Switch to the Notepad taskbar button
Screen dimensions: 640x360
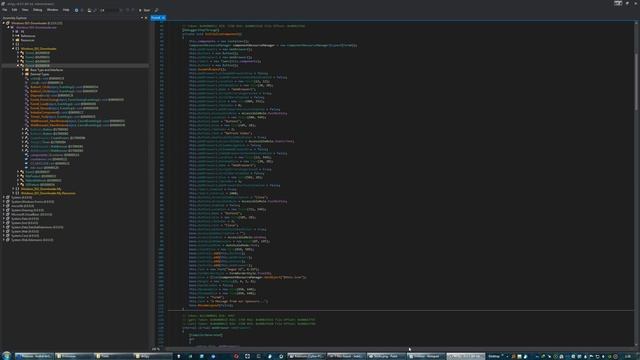pyautogui.click(x=426, y=356)
